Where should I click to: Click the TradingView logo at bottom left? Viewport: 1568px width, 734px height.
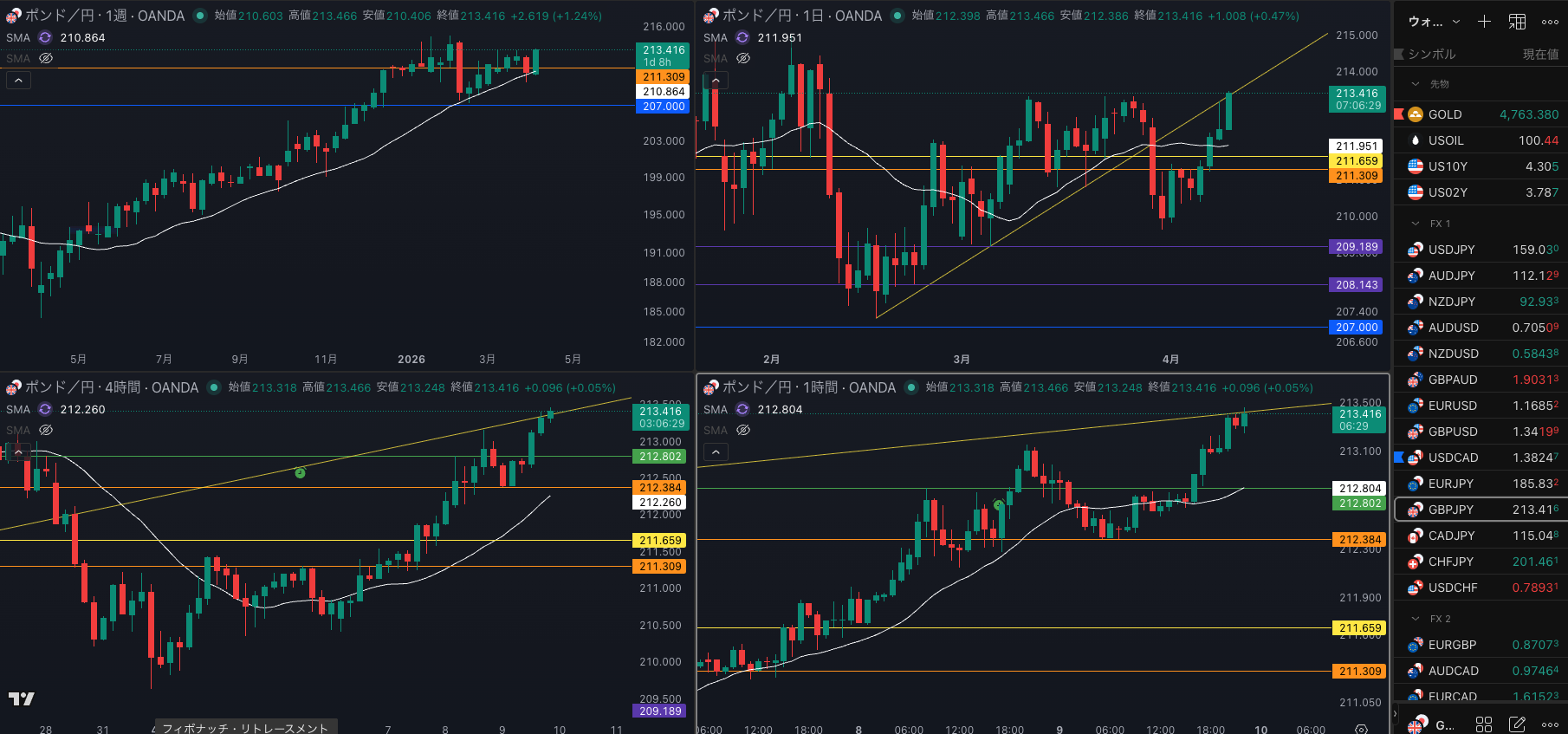[x=22, y=698]
